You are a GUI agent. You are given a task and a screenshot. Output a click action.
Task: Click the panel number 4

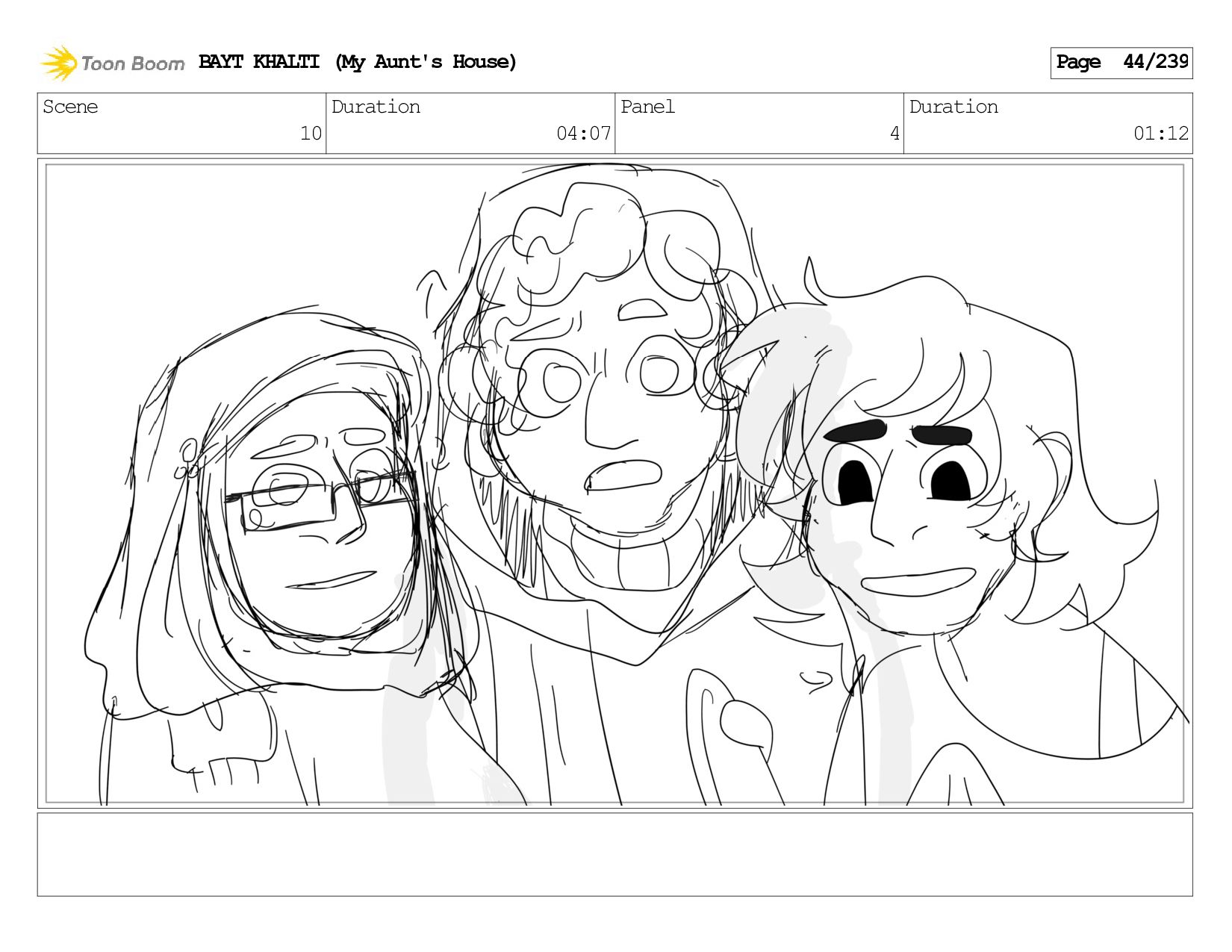[x=895, y=134]
